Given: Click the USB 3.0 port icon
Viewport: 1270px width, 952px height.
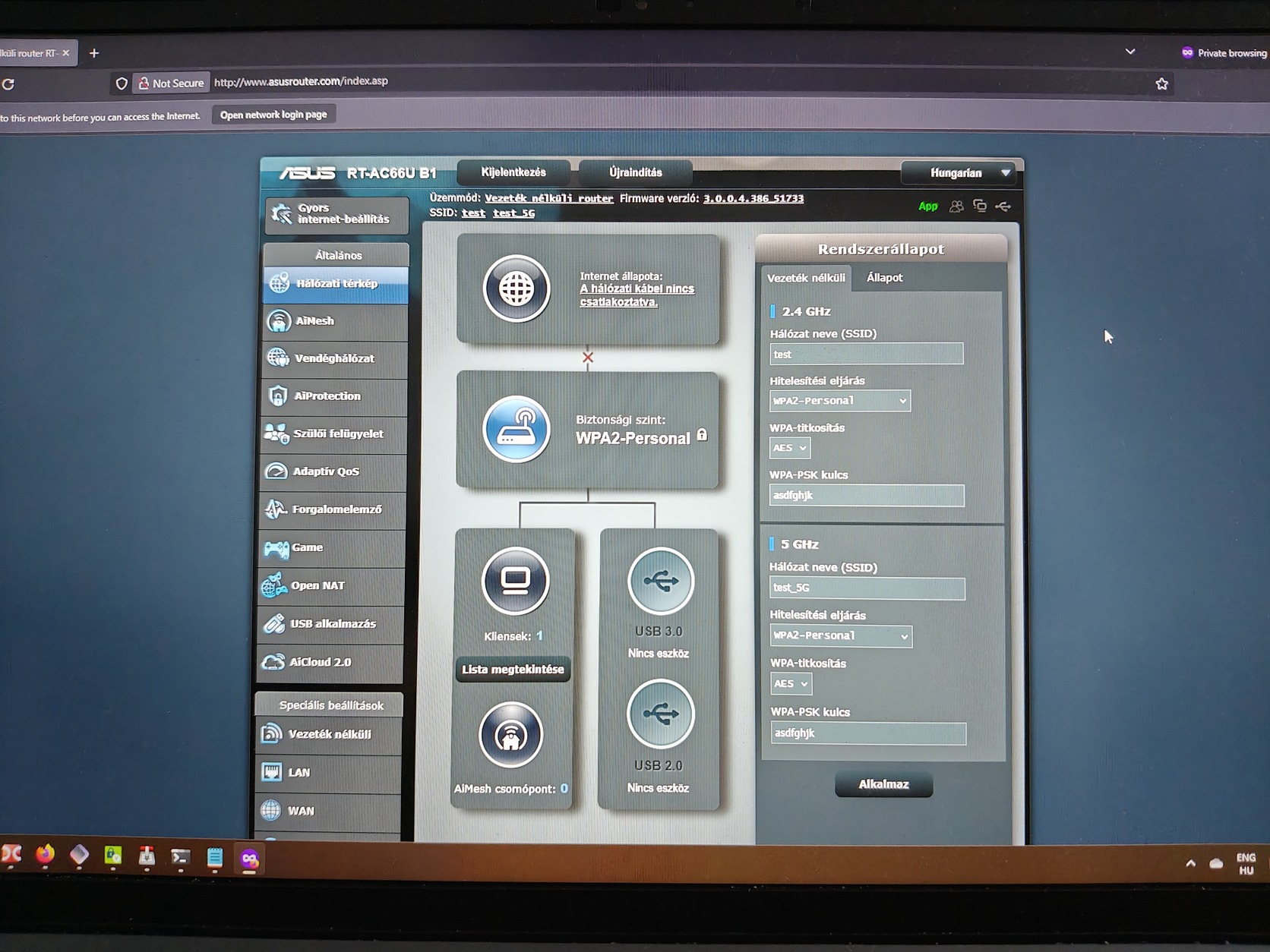Looking at the screenshot, I should pos(660,581).
